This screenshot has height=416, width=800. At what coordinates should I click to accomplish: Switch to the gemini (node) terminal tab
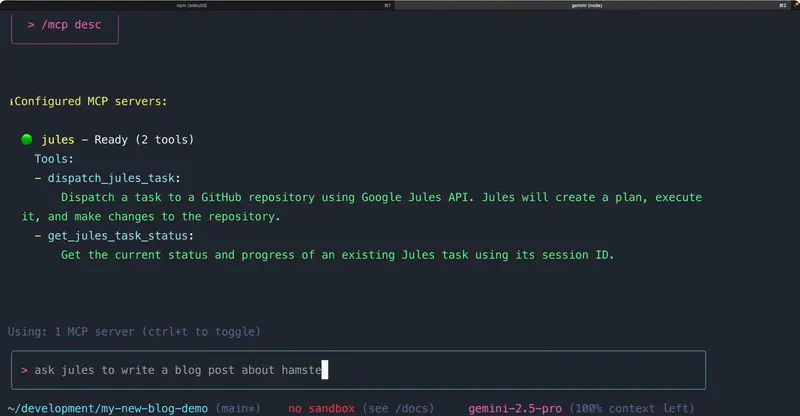tap(591, 5)
